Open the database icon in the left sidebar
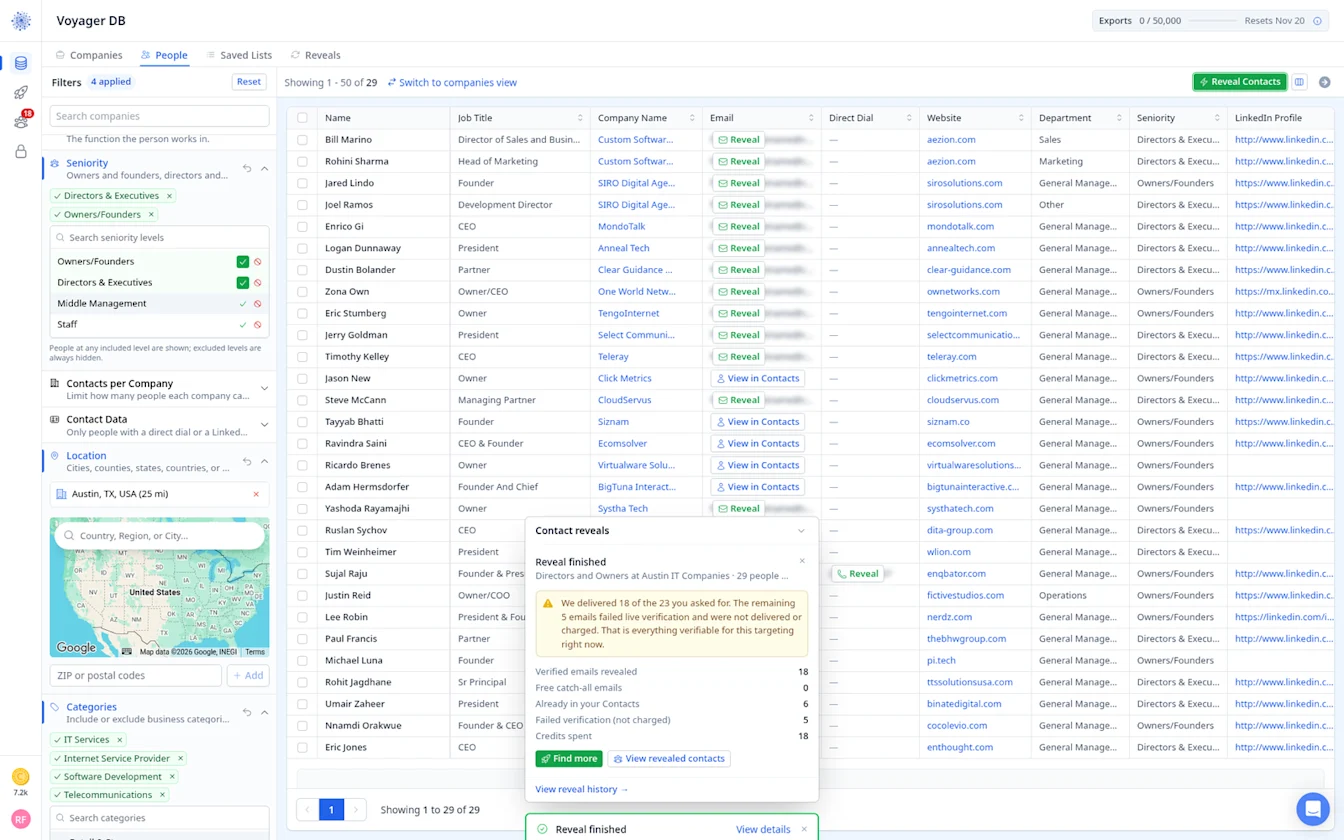The image size is (1344, 840). (21, 64)
